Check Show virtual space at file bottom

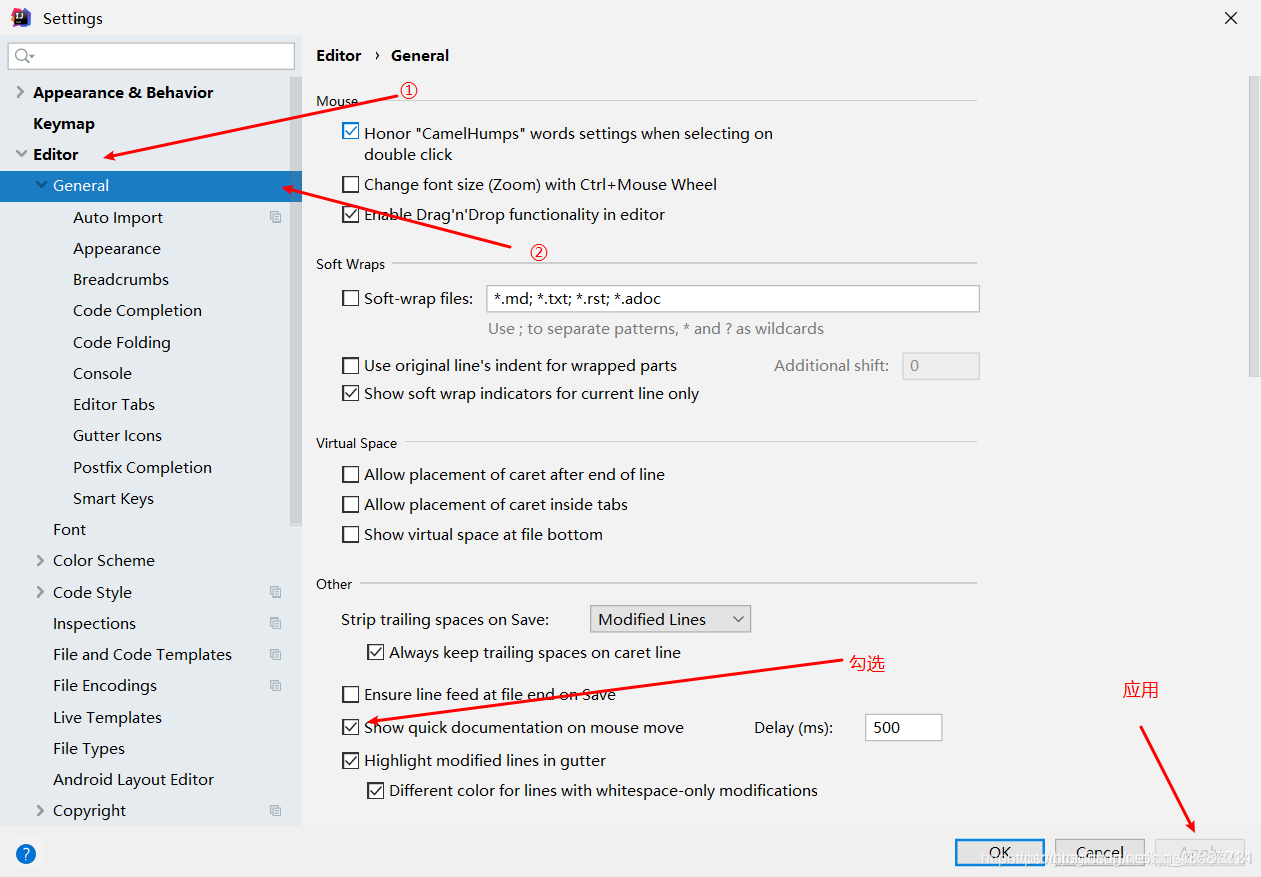(x=350, y=534)
